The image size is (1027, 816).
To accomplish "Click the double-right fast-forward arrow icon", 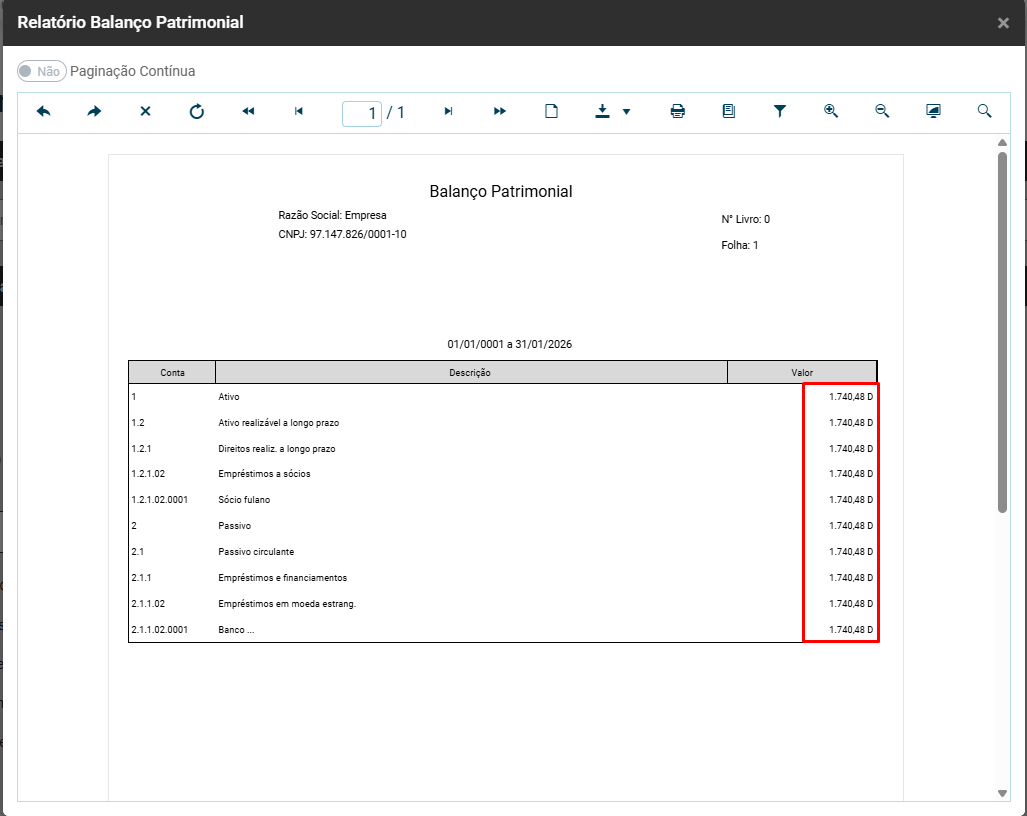I will pos(500,111).
